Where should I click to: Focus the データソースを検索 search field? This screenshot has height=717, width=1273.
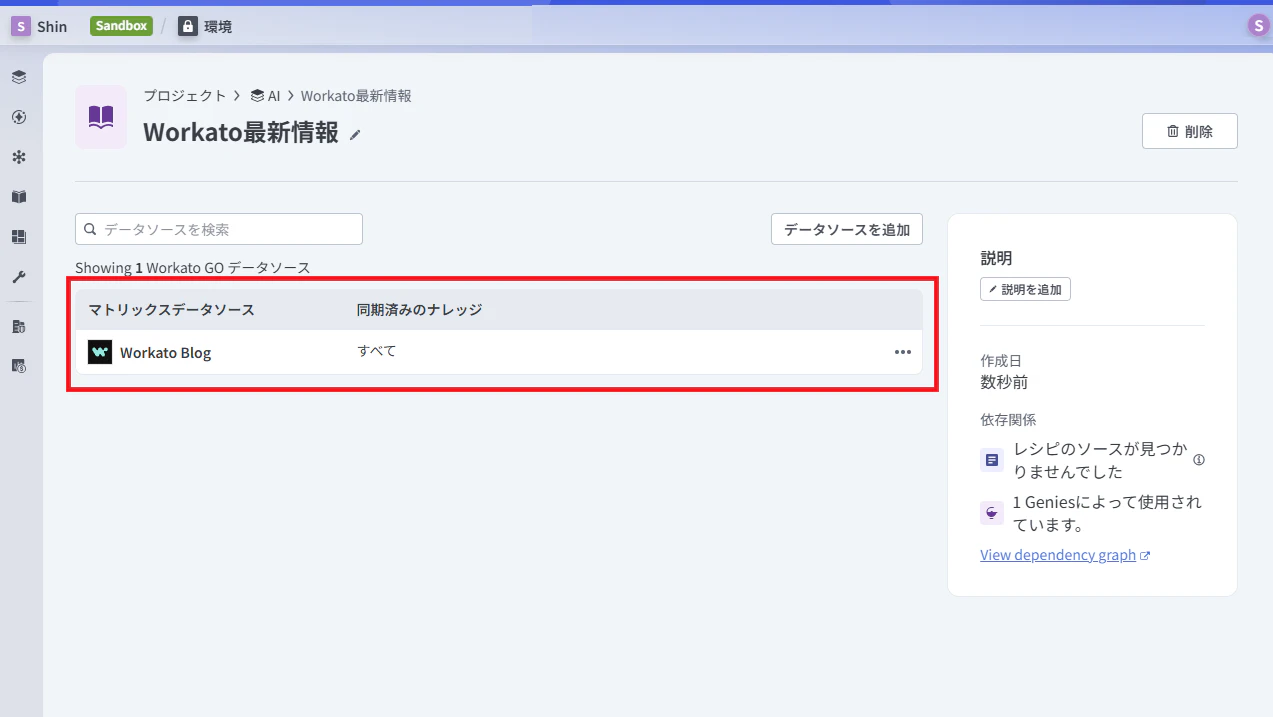click(219, 229)
